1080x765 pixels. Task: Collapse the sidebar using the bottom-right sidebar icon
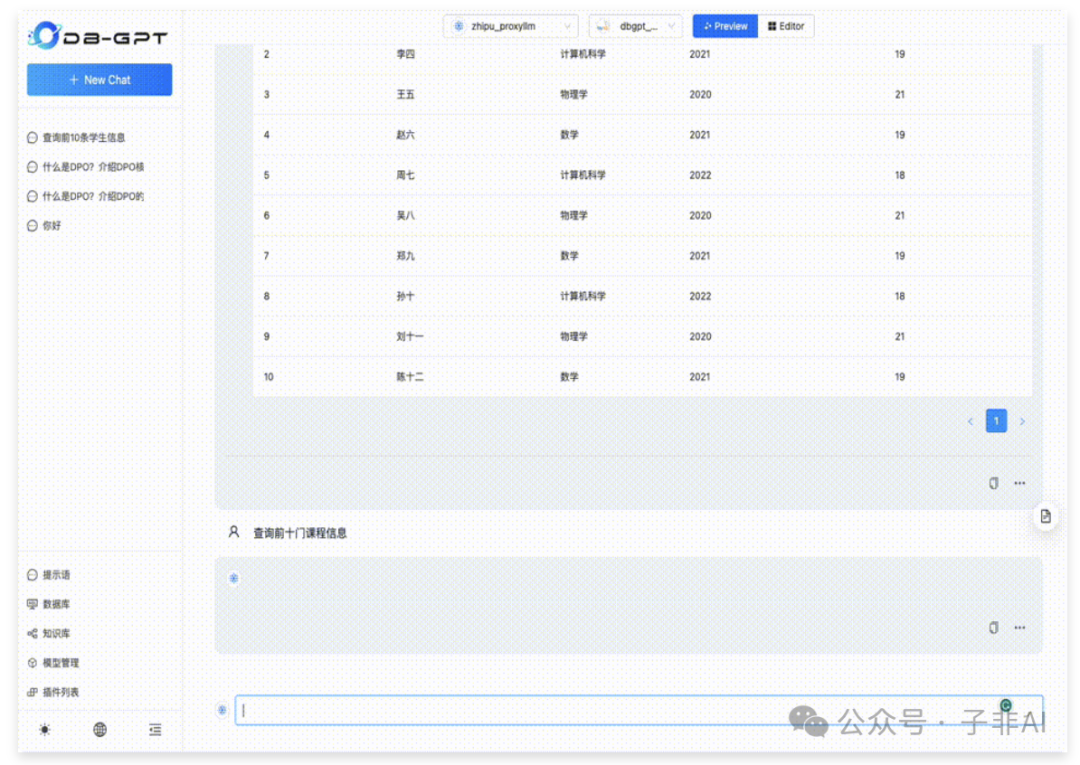point(155,730)
